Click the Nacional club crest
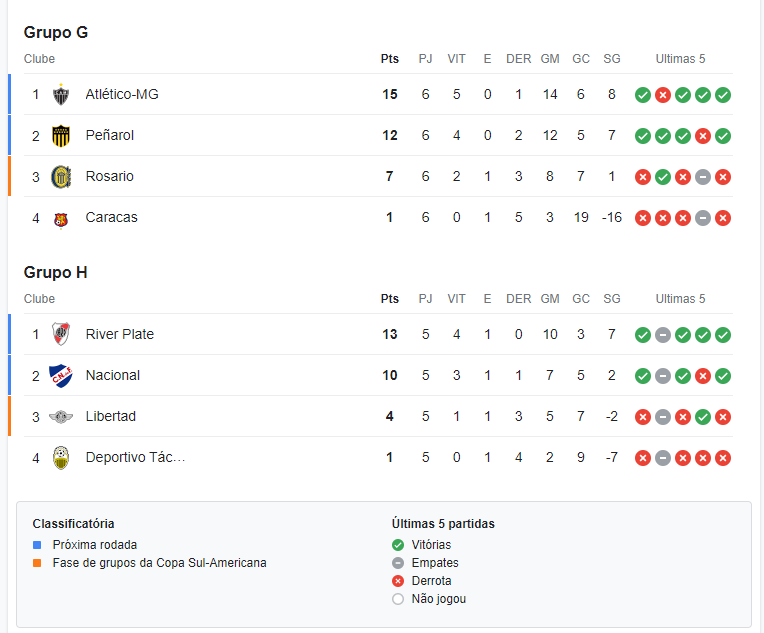Image resolution: width=764 pixels, height=633 pixels. (61, 376)
